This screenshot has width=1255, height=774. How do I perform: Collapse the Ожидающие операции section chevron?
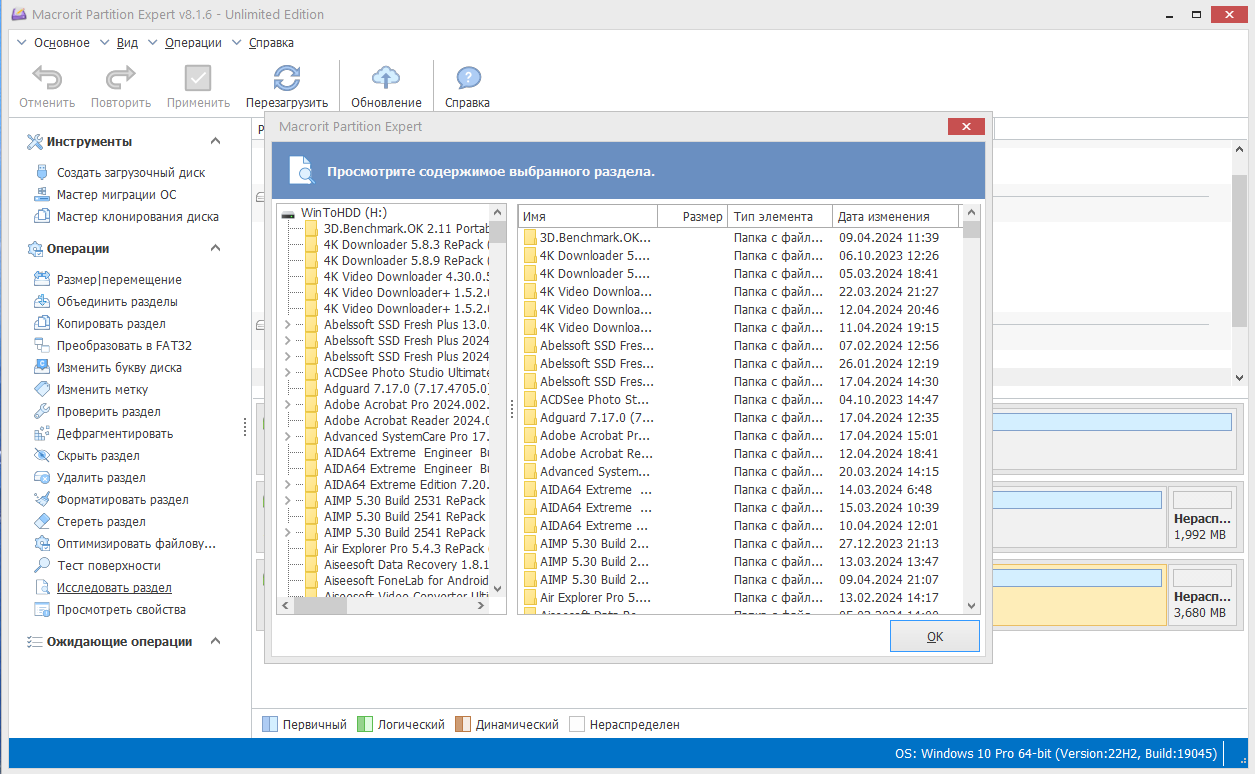click(215, 642)
